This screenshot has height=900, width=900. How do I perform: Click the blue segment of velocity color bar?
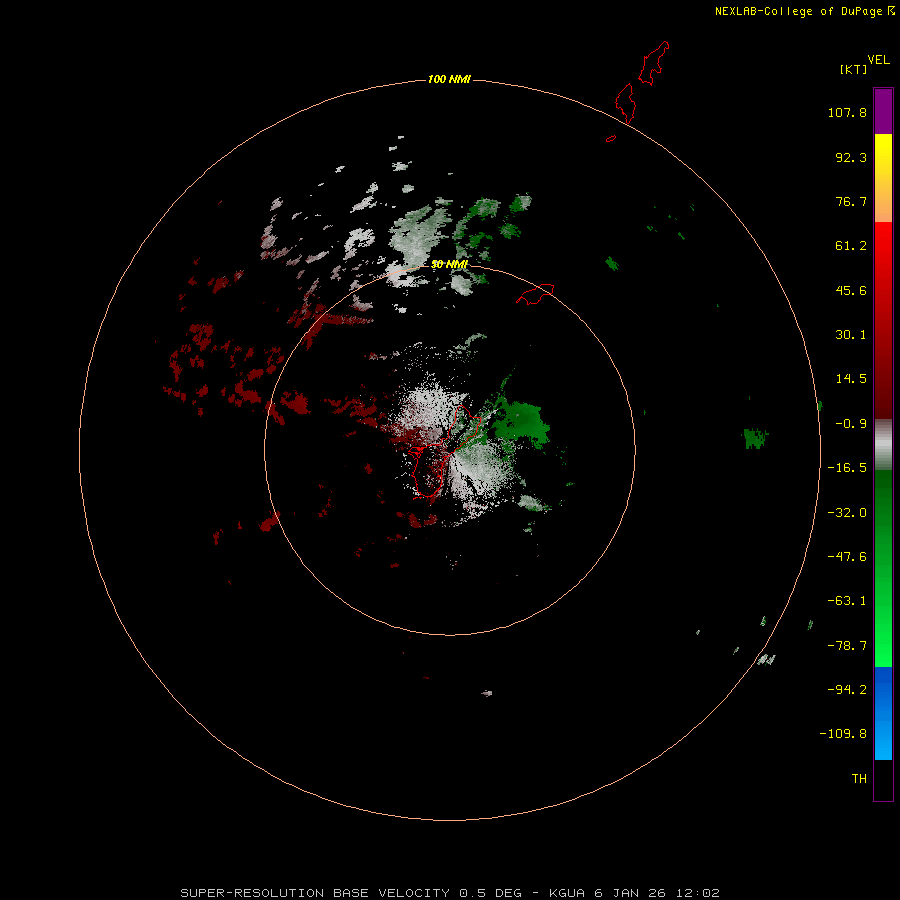pyautogui.click(x=883, y=713)
